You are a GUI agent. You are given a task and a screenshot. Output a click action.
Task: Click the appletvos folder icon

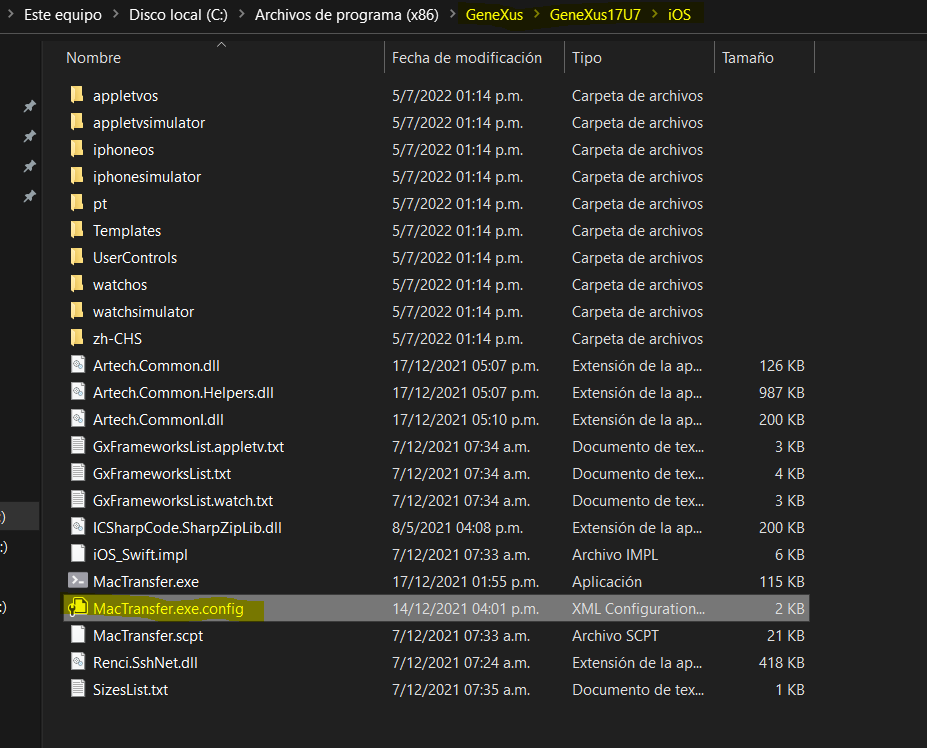[78, 96]
